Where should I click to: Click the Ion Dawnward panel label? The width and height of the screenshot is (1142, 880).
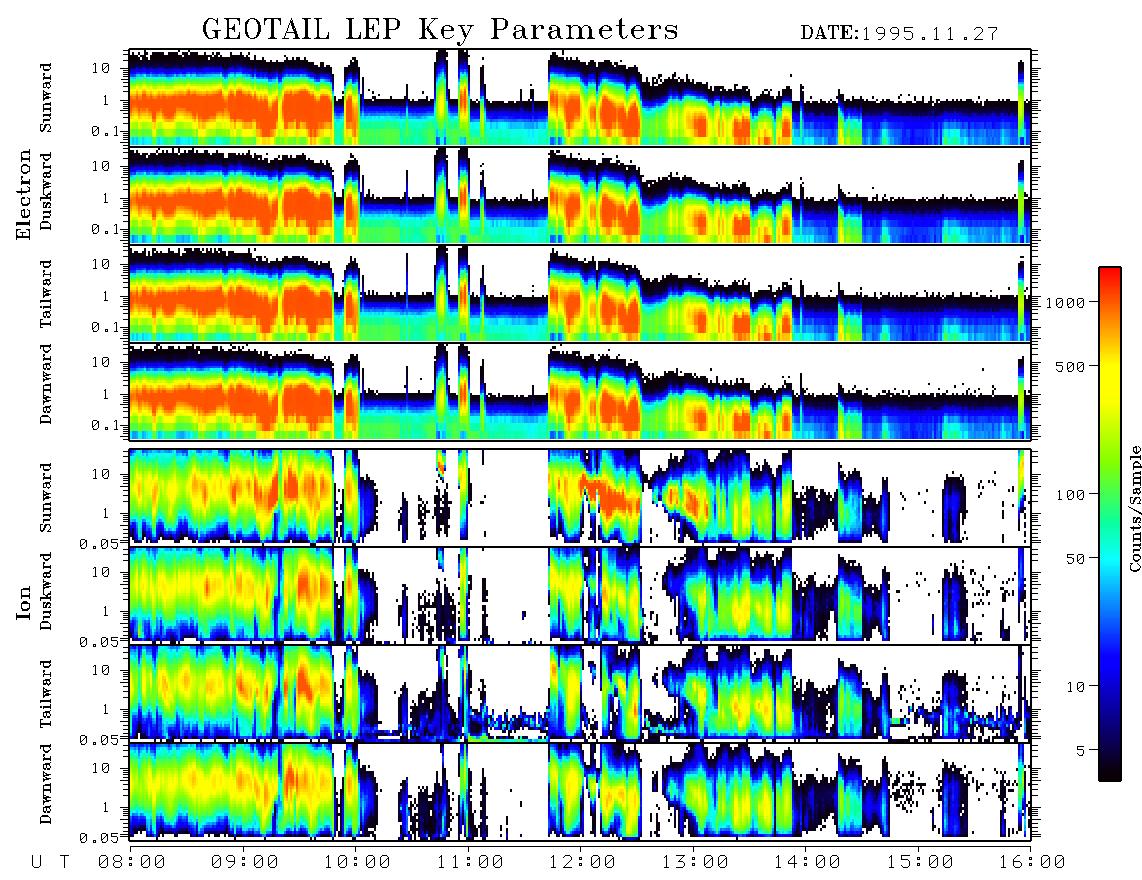(46, 784)
